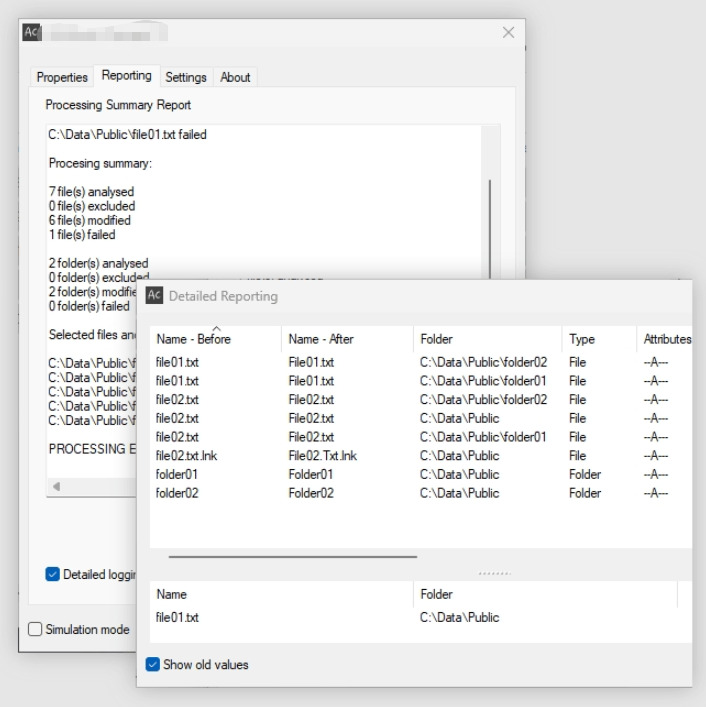Open the About tab
The image size is (706, 707).
click(x=235, y=77)
